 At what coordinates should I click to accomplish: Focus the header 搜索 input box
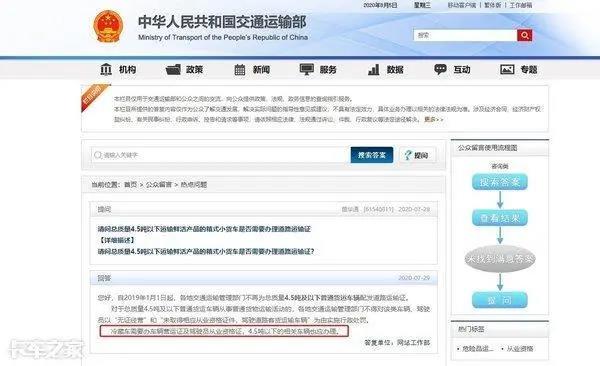(465, 35)
